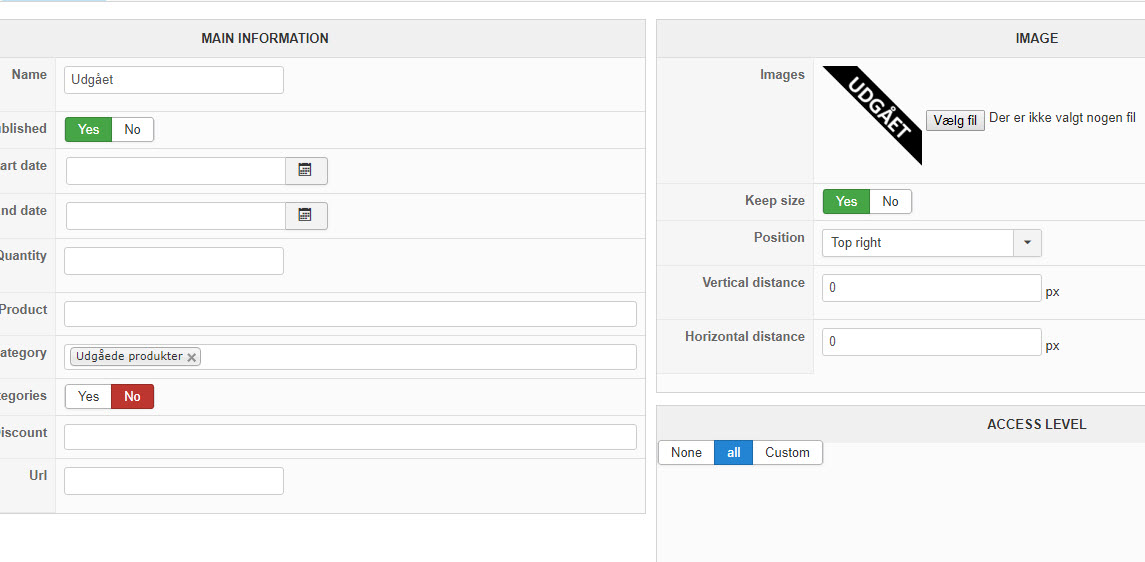Edit the Vertical distance value
Image resolution: width=1145 pixels, height=562 pixels.
pyautogui.click(x=931, y=288)
